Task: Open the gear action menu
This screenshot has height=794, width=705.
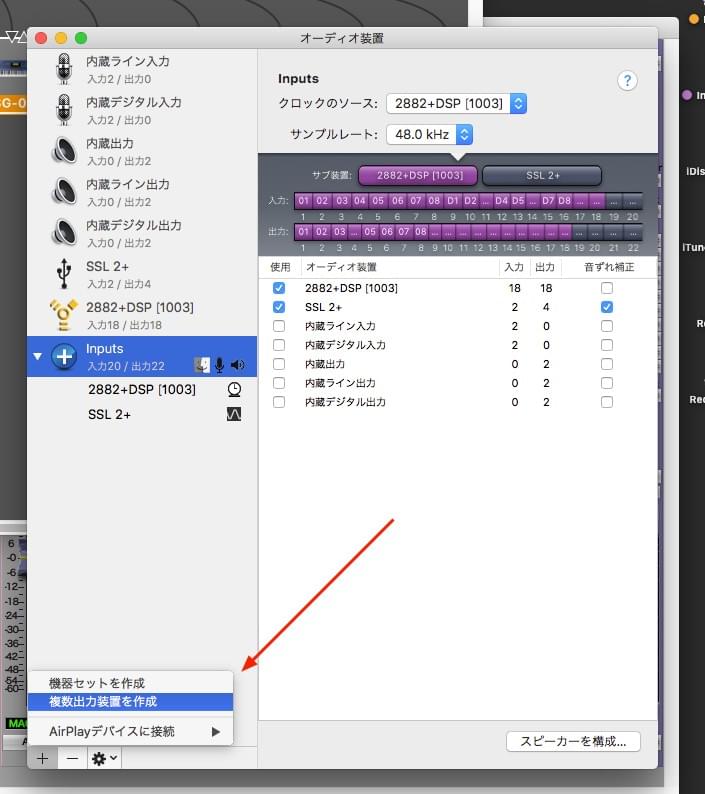Action: pyautogui.click(x=104, y=758)
